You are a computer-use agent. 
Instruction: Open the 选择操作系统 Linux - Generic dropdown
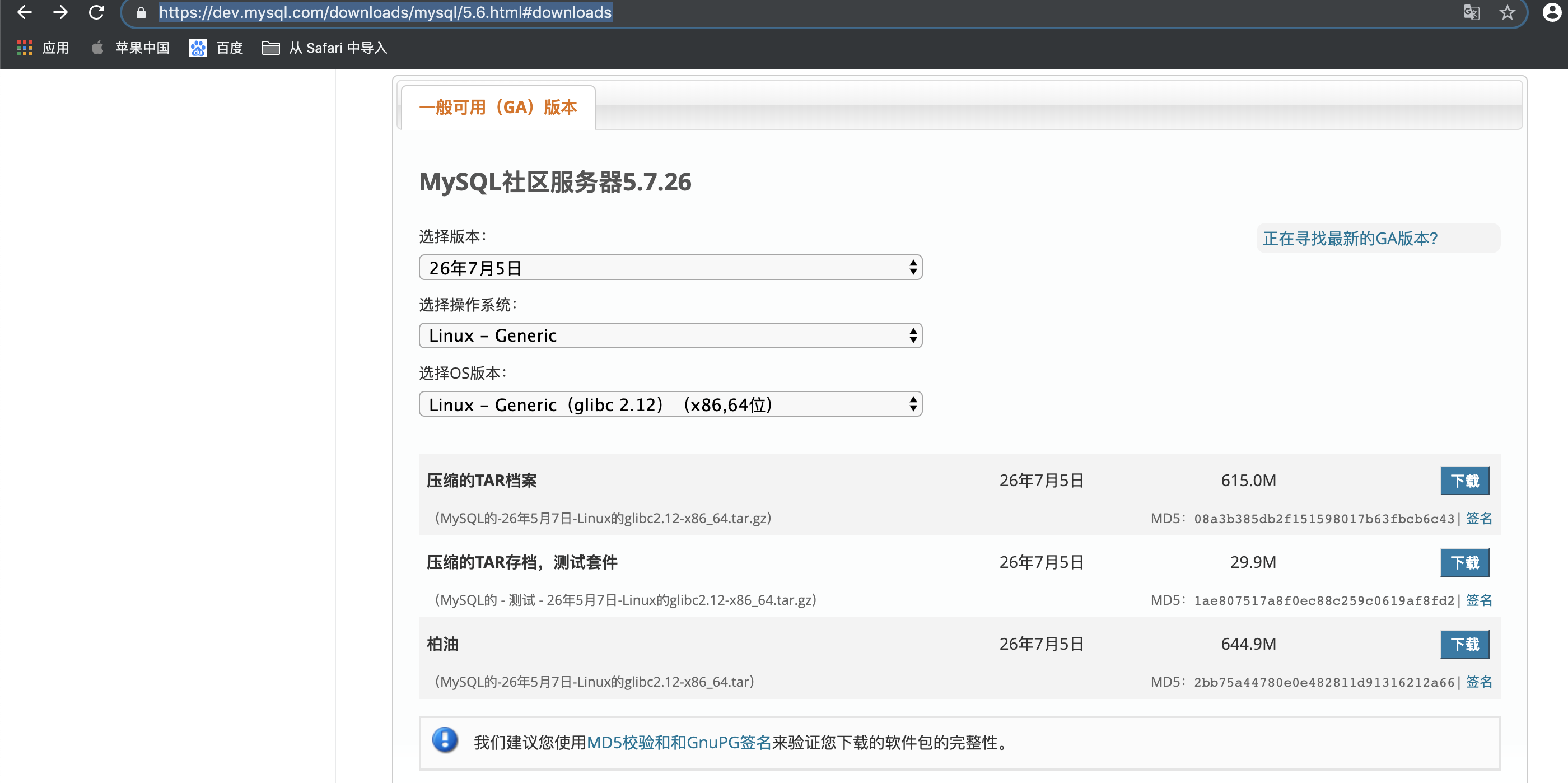[670, 336]
